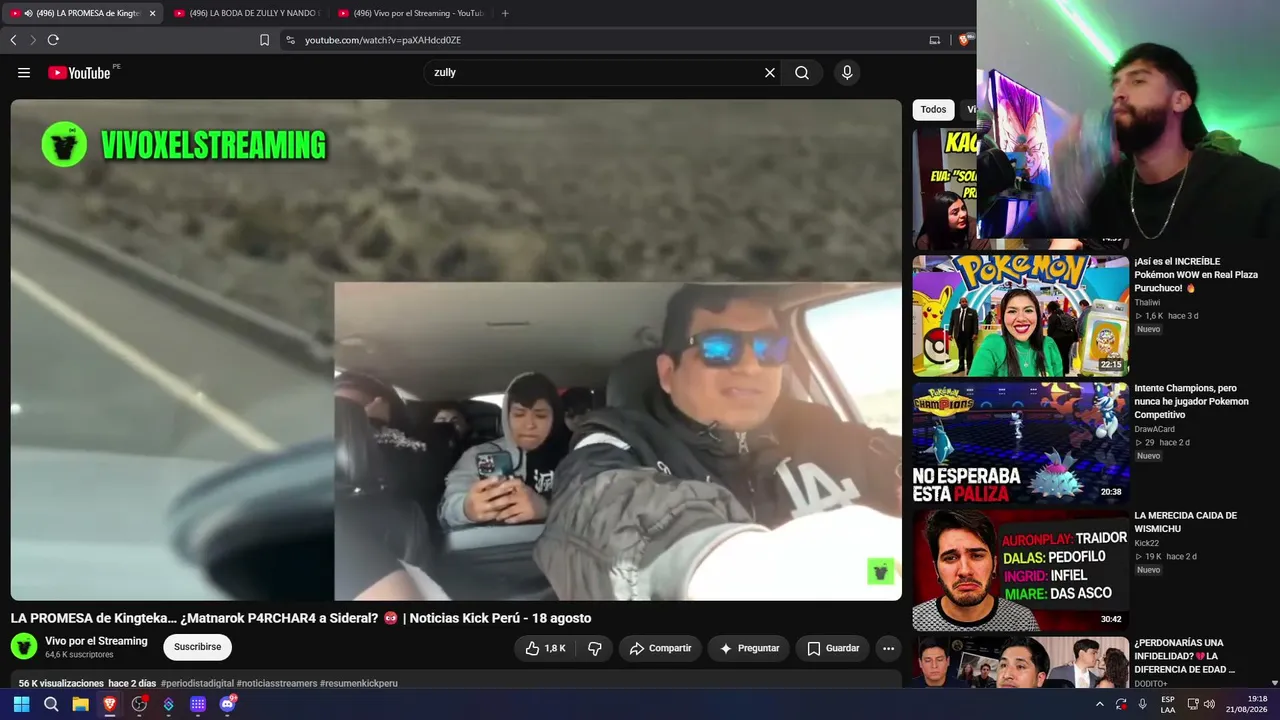Image resolution: width=1280 pixels, height=720 pixels.
Task: Bookmark this page from the address bar
Action: [264, 40]
